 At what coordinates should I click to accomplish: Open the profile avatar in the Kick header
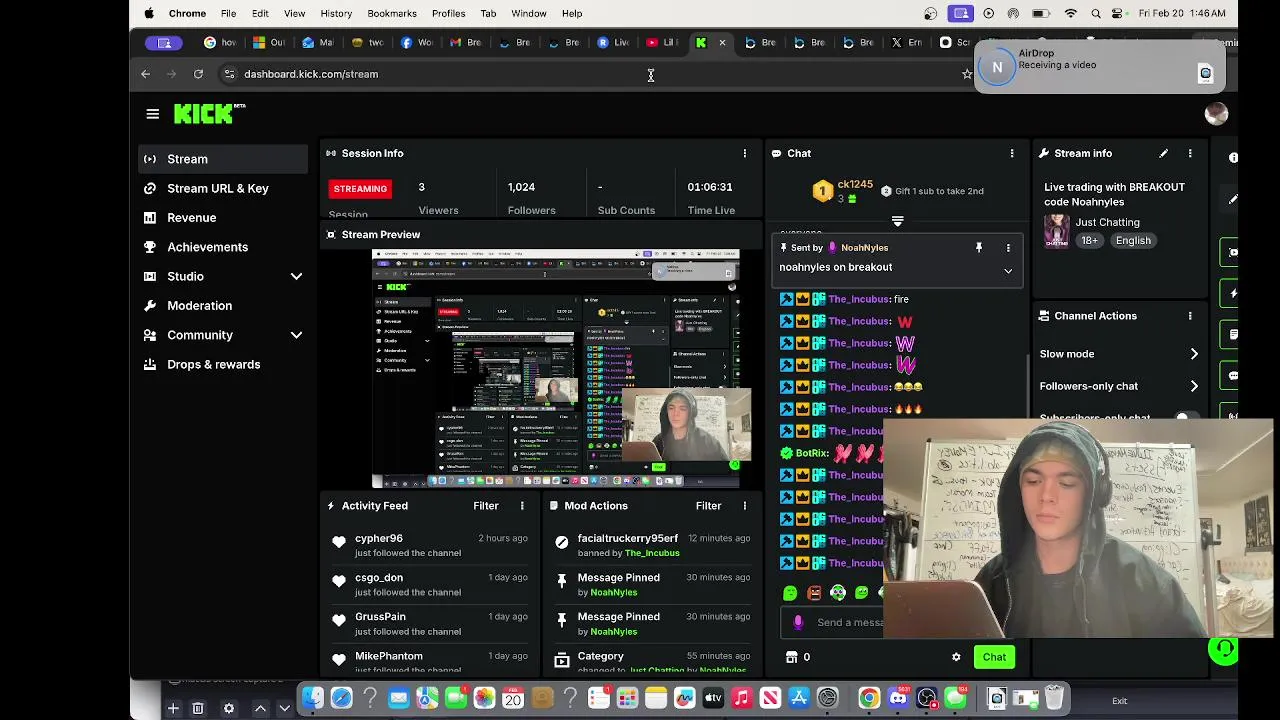[x=1216, y=114]
